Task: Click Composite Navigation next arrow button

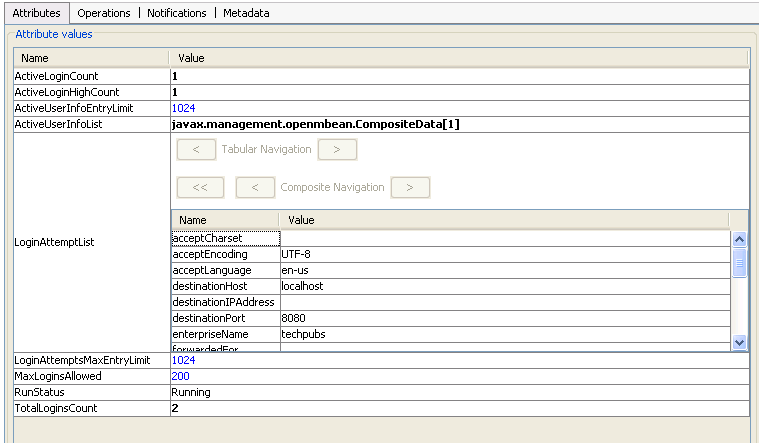Action: (410, 187)
